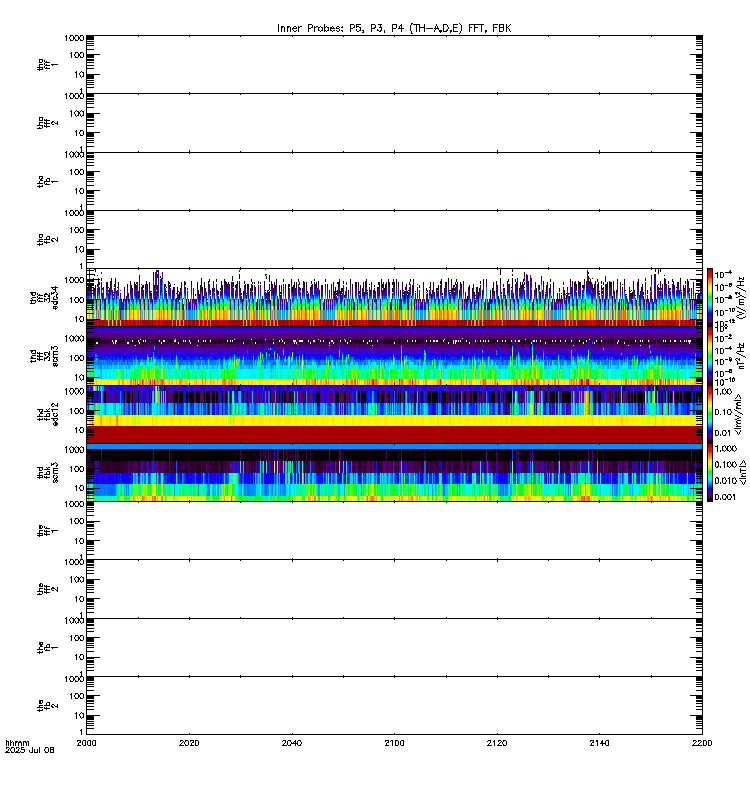The width and height of the screenshot is (750, 800).
Task: Click the '(V/m)²/Hz' color bar unit label
Action: pyautogui.click(x=742, y=297)
